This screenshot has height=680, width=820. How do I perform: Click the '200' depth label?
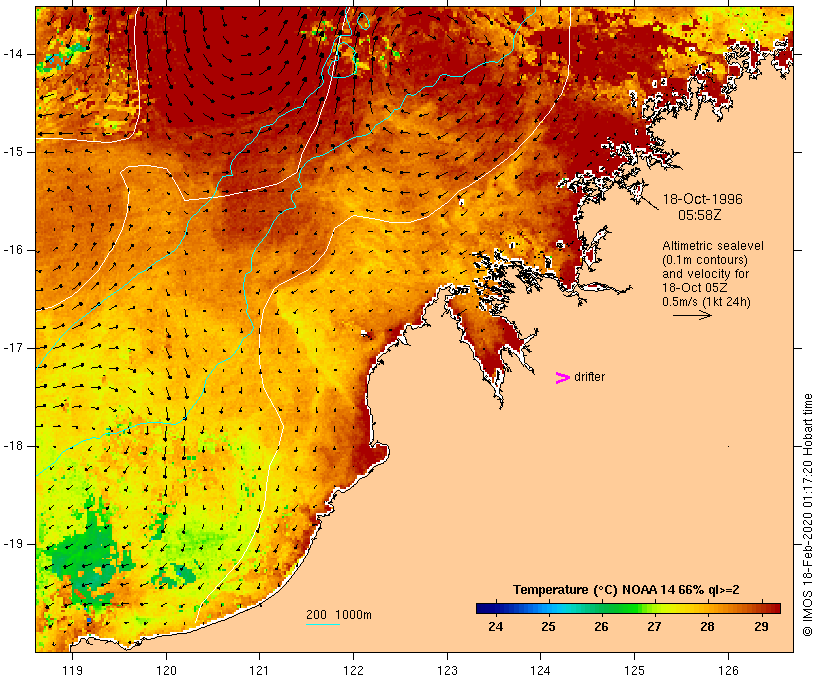click(x=316, y=615)
